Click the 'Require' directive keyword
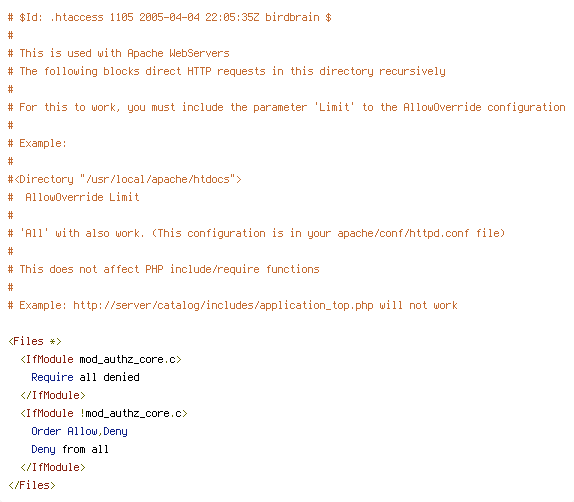 pos(52,378)
